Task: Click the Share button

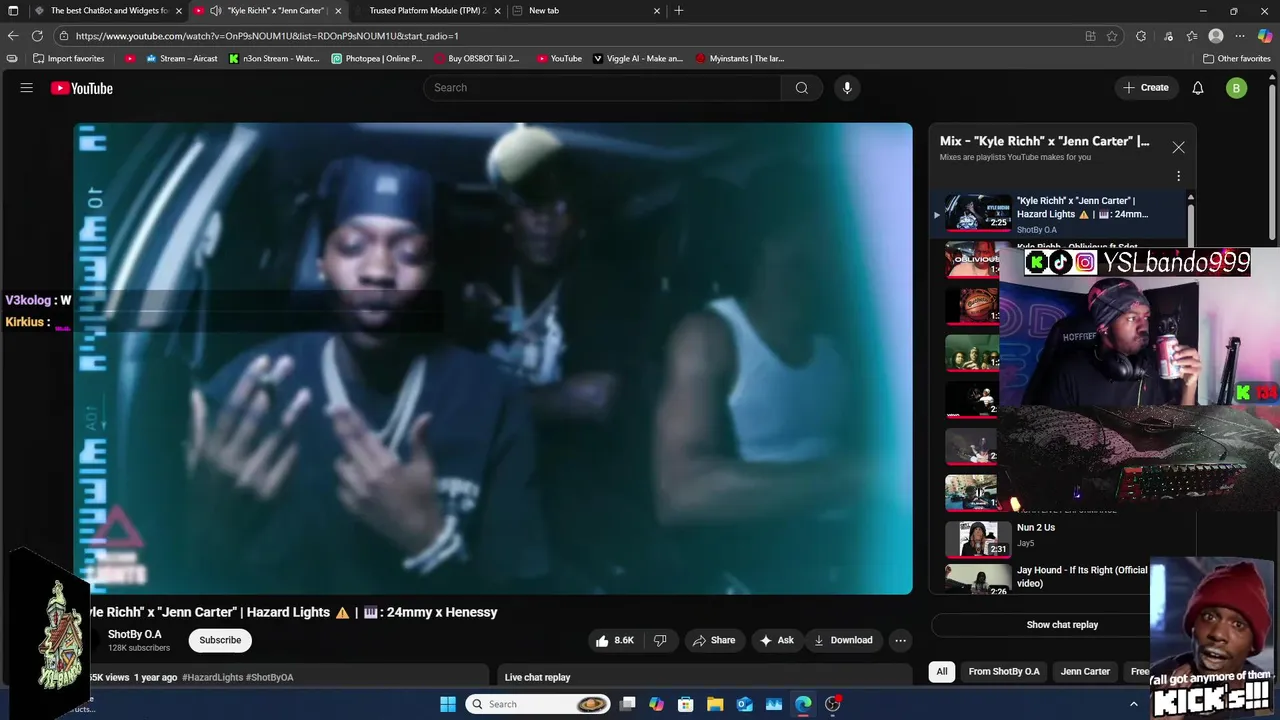Action: 714,640
